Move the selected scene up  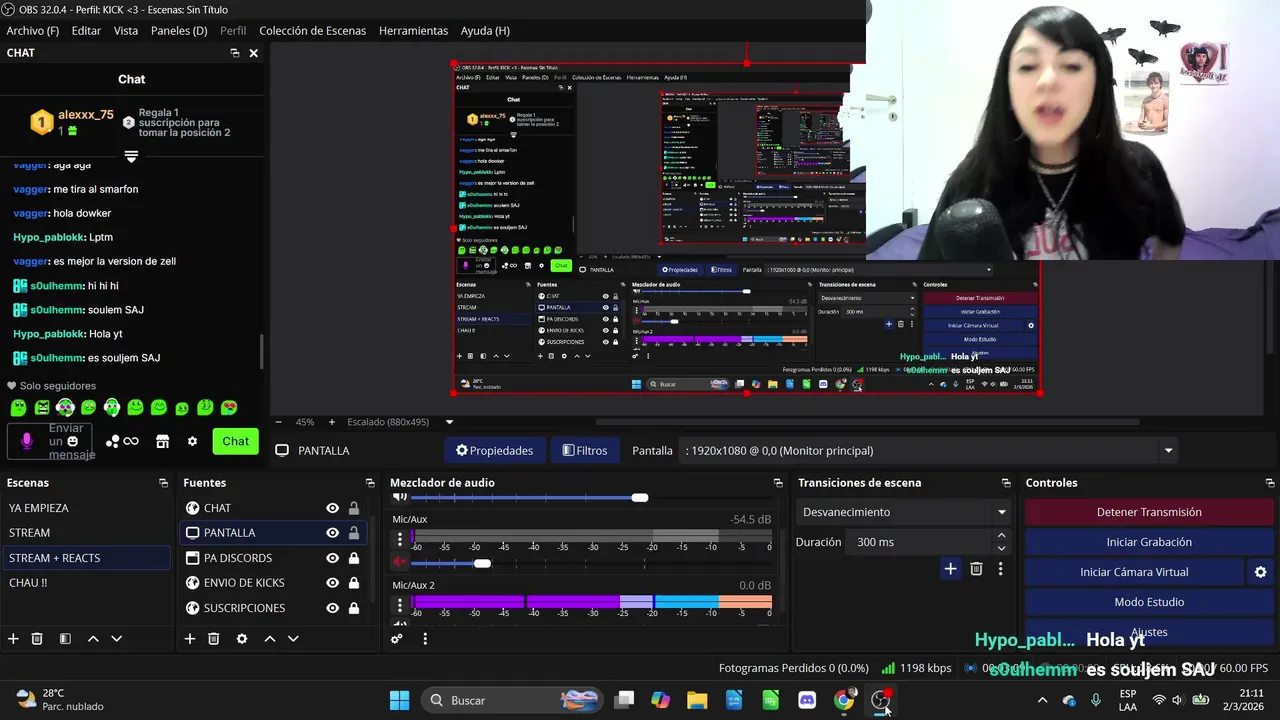coord(93,639)
